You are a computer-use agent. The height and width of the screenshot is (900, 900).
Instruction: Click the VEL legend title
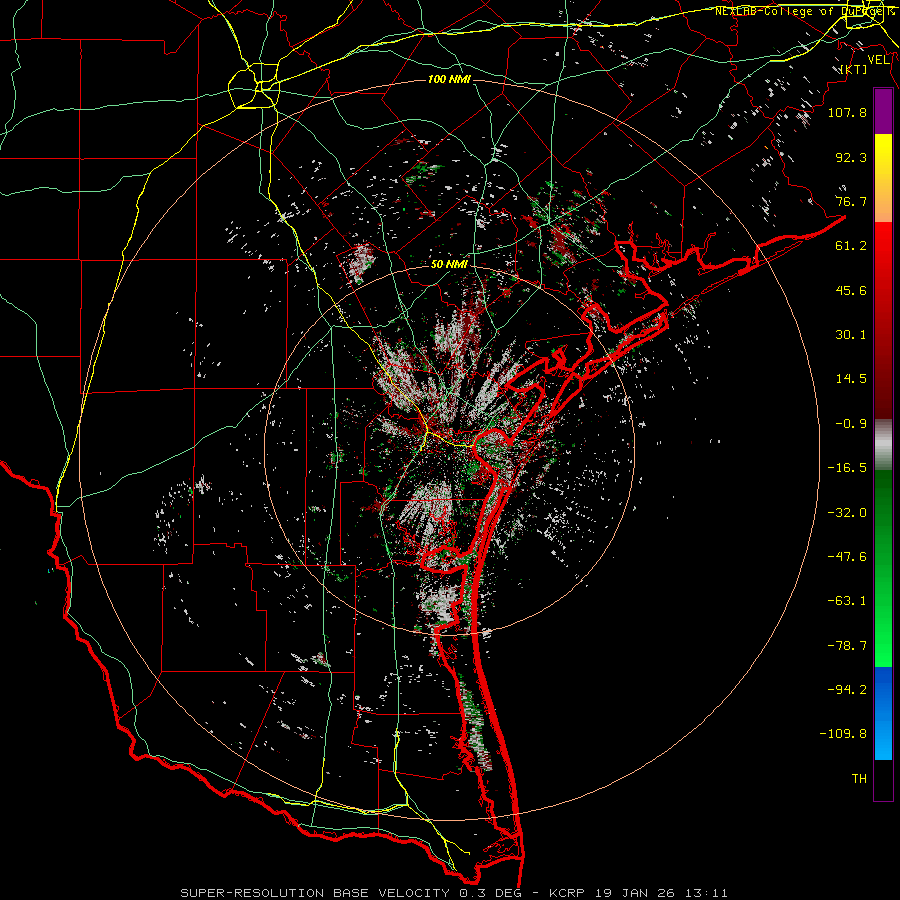coord(878,60)
